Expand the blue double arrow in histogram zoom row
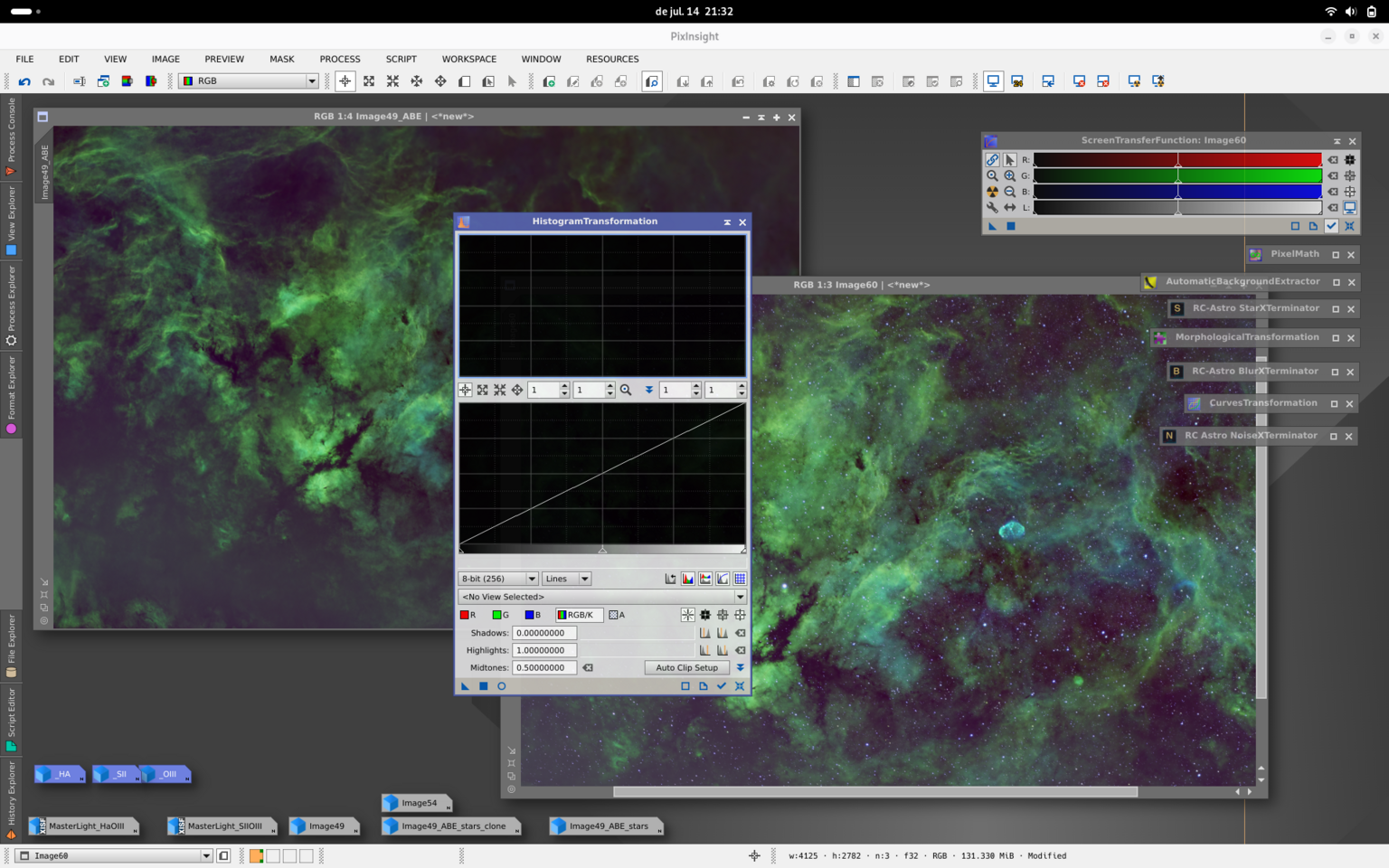Screen dimensions: 1389x868 [648, 390]
